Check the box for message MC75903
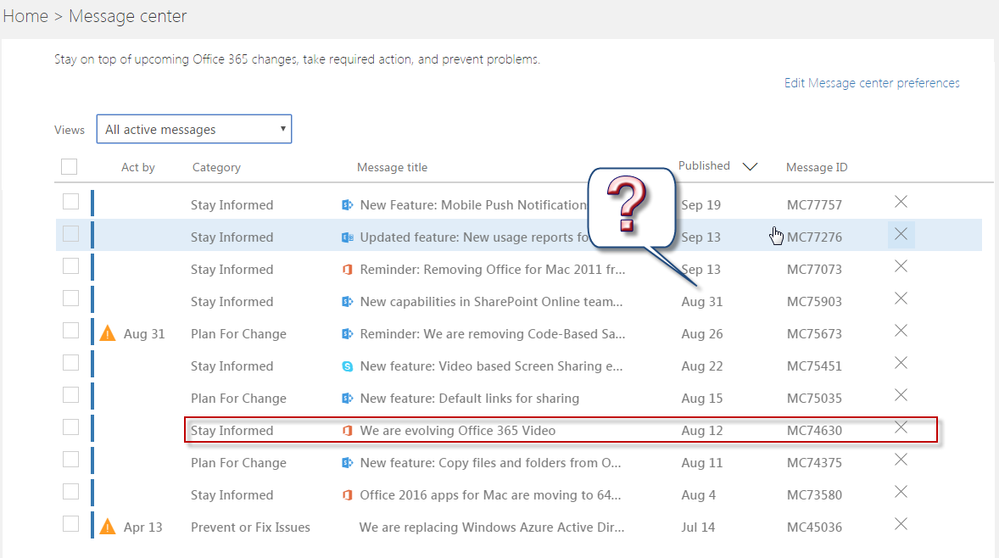 [x=71, y=298]
